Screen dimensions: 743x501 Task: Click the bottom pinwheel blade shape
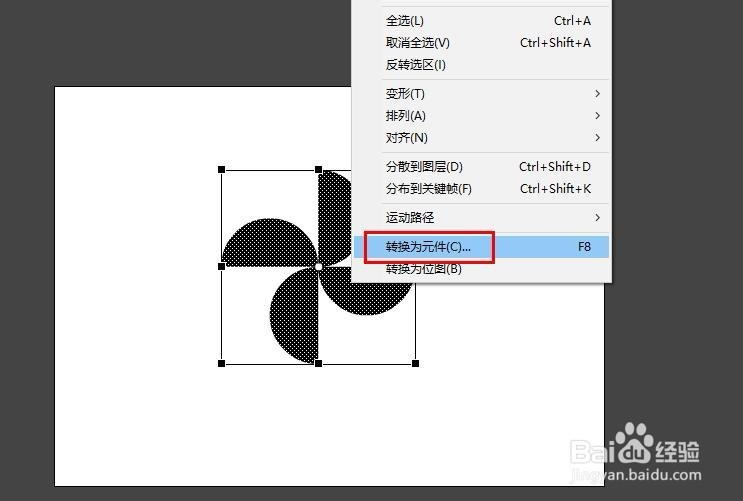pyautogui.click(x=295, y=315)
